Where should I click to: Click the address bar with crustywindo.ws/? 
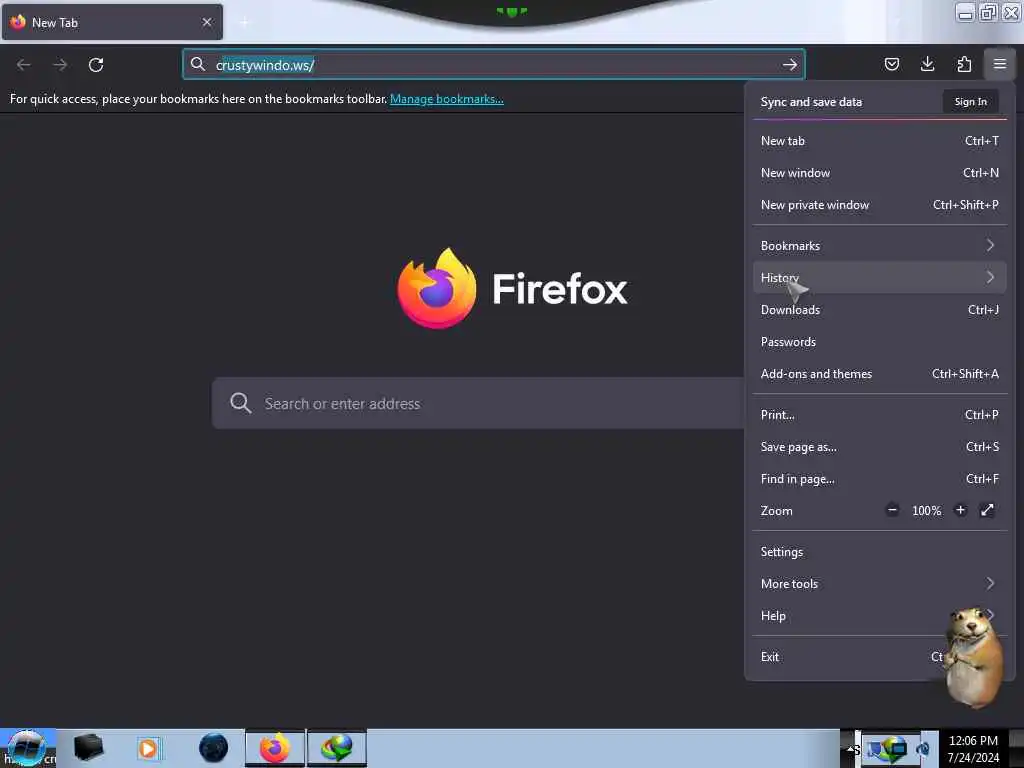tap(494, 64)
